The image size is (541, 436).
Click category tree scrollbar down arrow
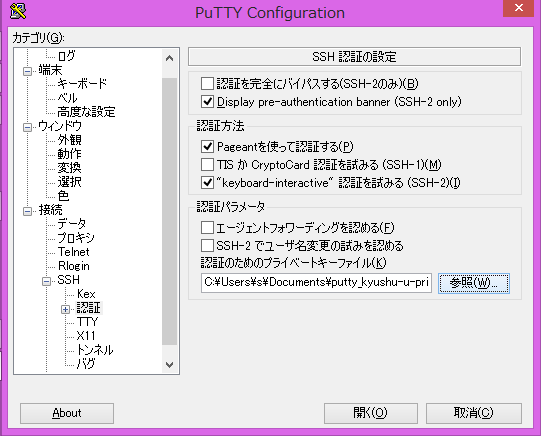(x=169, y=365)
